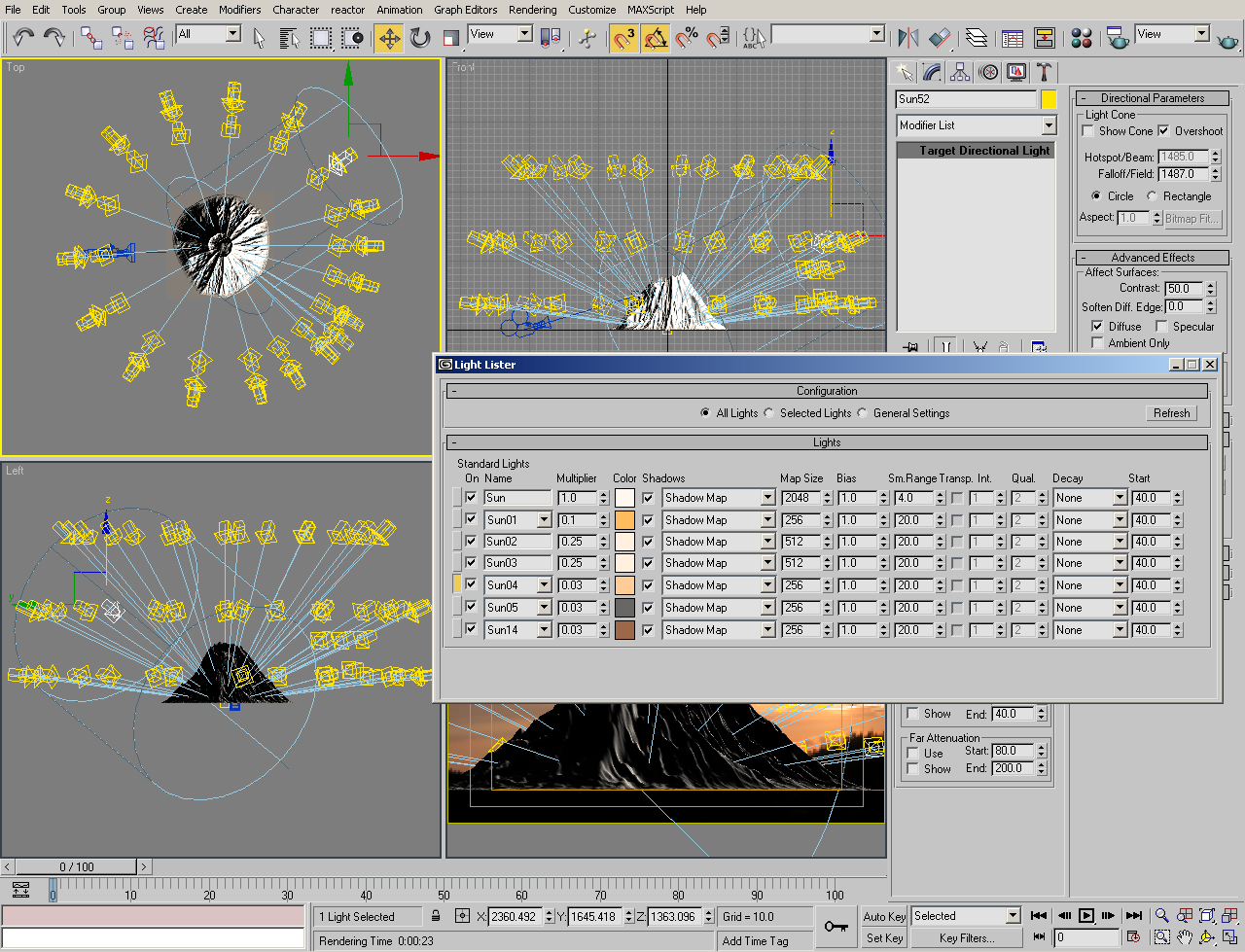The width and height of the screenshot is (1245, 952).
Task: Choose the Select Object arrow tool
Action: (259, 38)
